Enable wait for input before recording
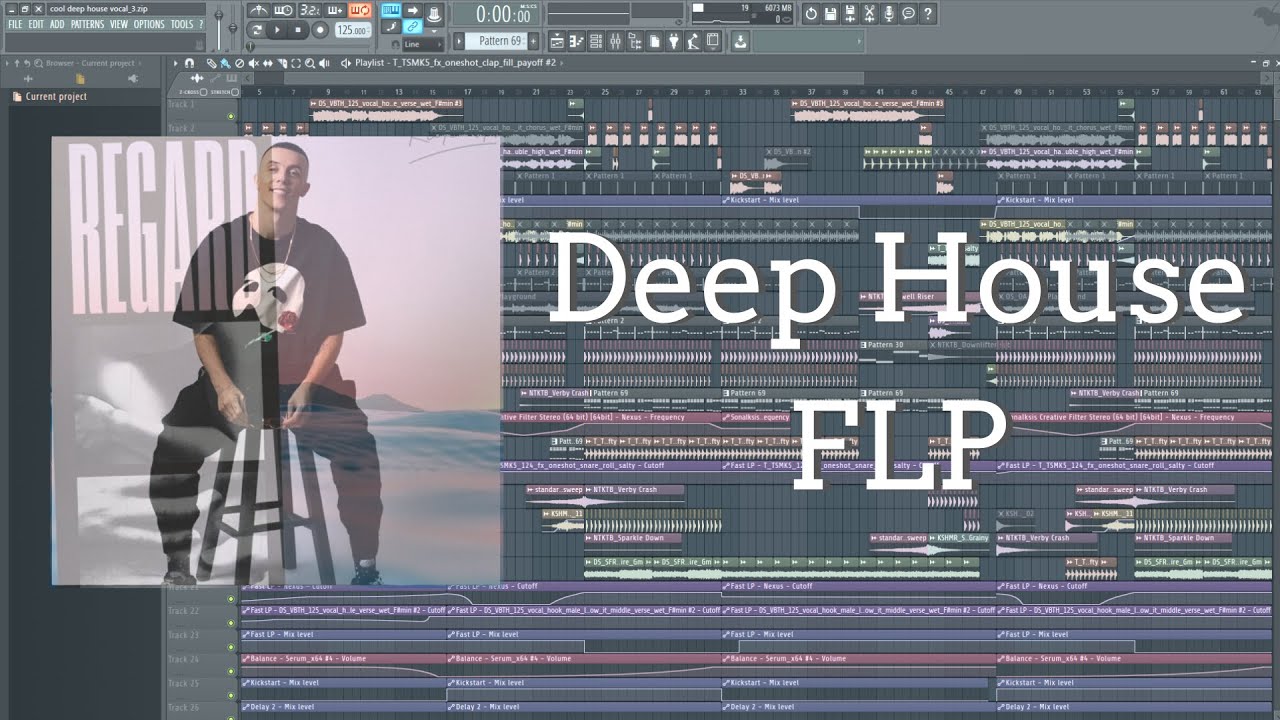 point(284,11)
